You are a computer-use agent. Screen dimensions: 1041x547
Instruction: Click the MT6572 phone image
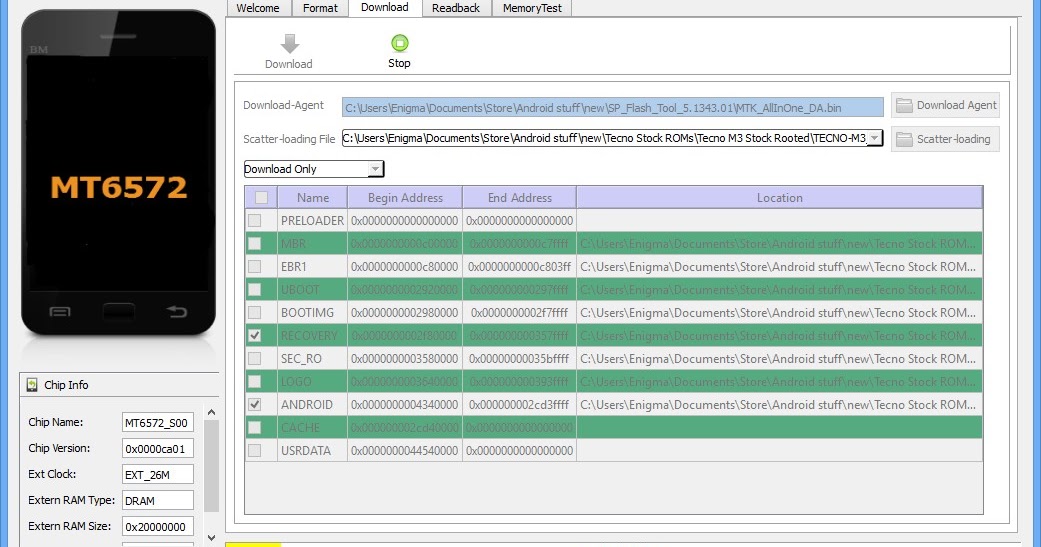(x=119, y=173)
